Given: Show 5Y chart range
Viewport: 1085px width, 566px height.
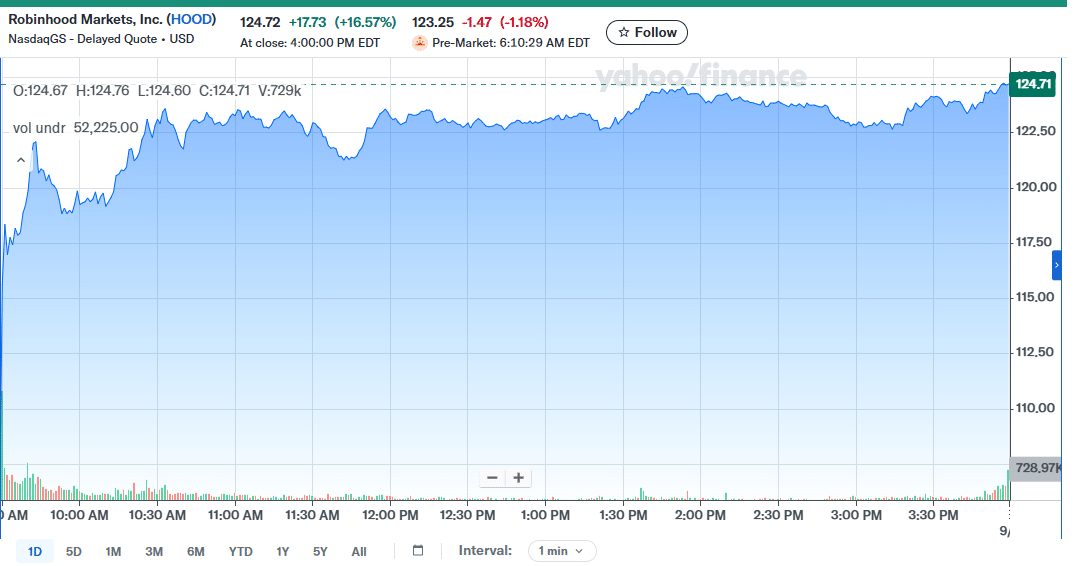Looking at the screenshot, I should coord(320,552).
